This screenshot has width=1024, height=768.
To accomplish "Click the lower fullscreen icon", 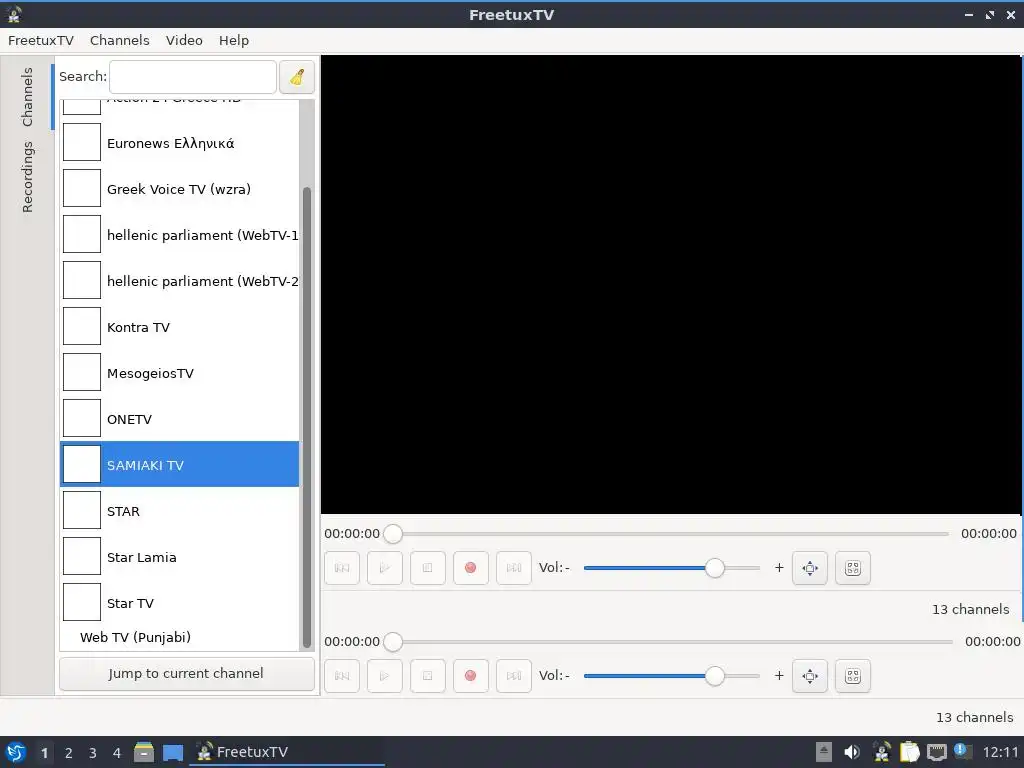I will (810, 675).
